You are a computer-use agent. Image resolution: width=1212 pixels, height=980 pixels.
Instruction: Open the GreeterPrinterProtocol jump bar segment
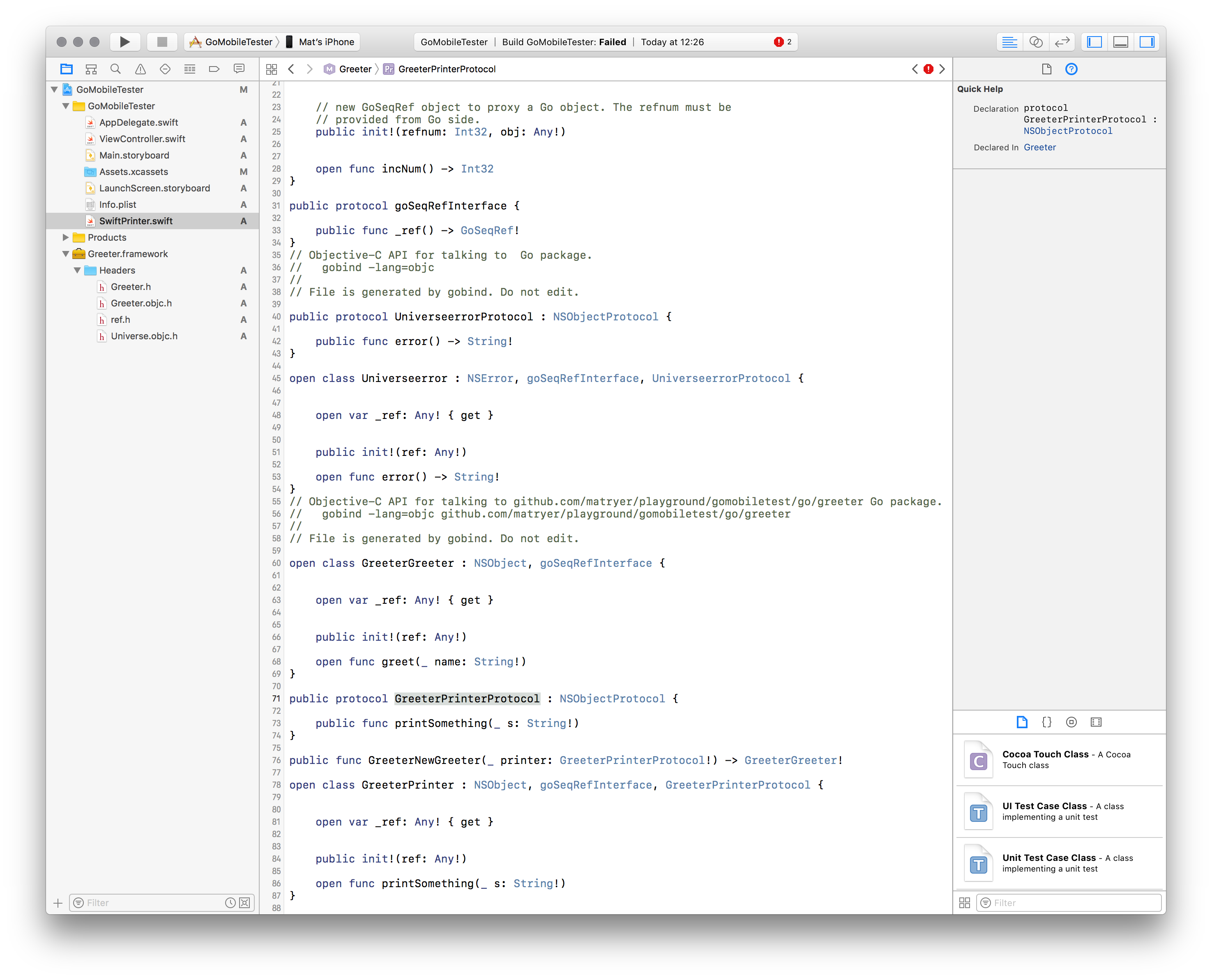(439, 69)
